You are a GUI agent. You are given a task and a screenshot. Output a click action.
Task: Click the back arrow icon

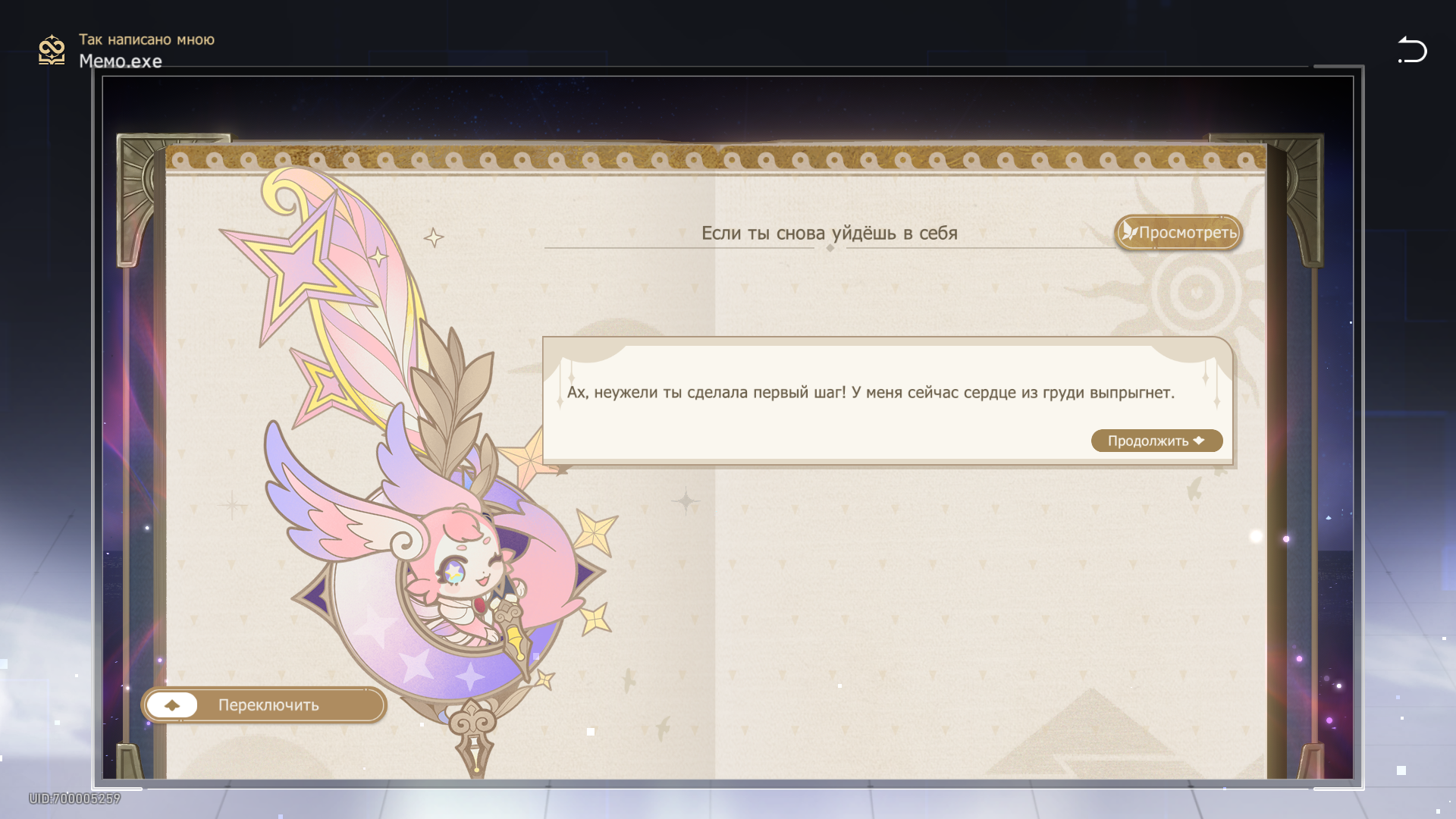pos(1412,50)
